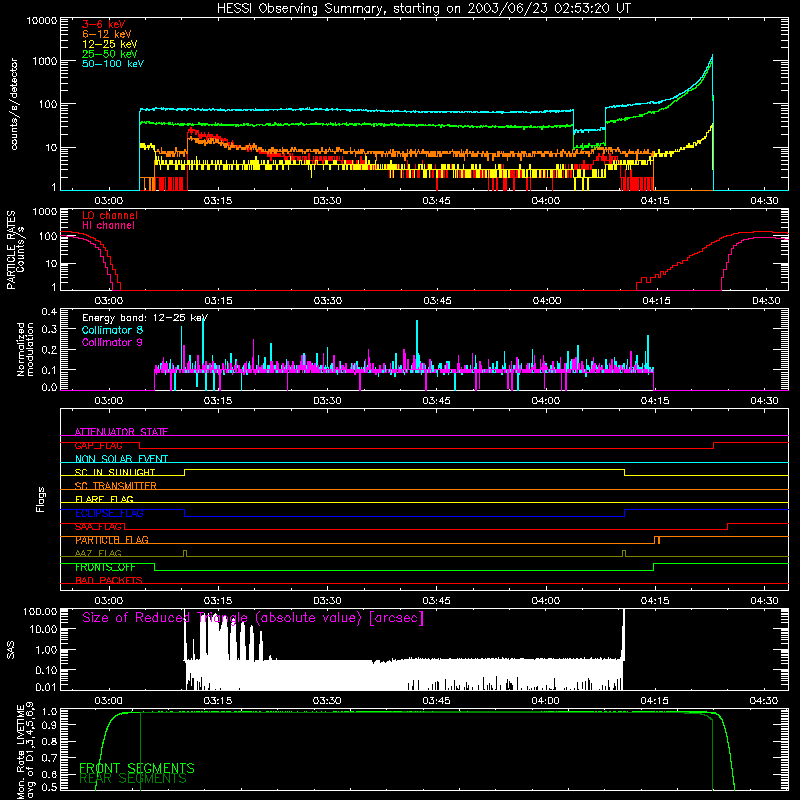The height and width of the screenshot is (800, 800).
Task: Click the 'Collimator 8' legend label
Action: pos(112,330)
